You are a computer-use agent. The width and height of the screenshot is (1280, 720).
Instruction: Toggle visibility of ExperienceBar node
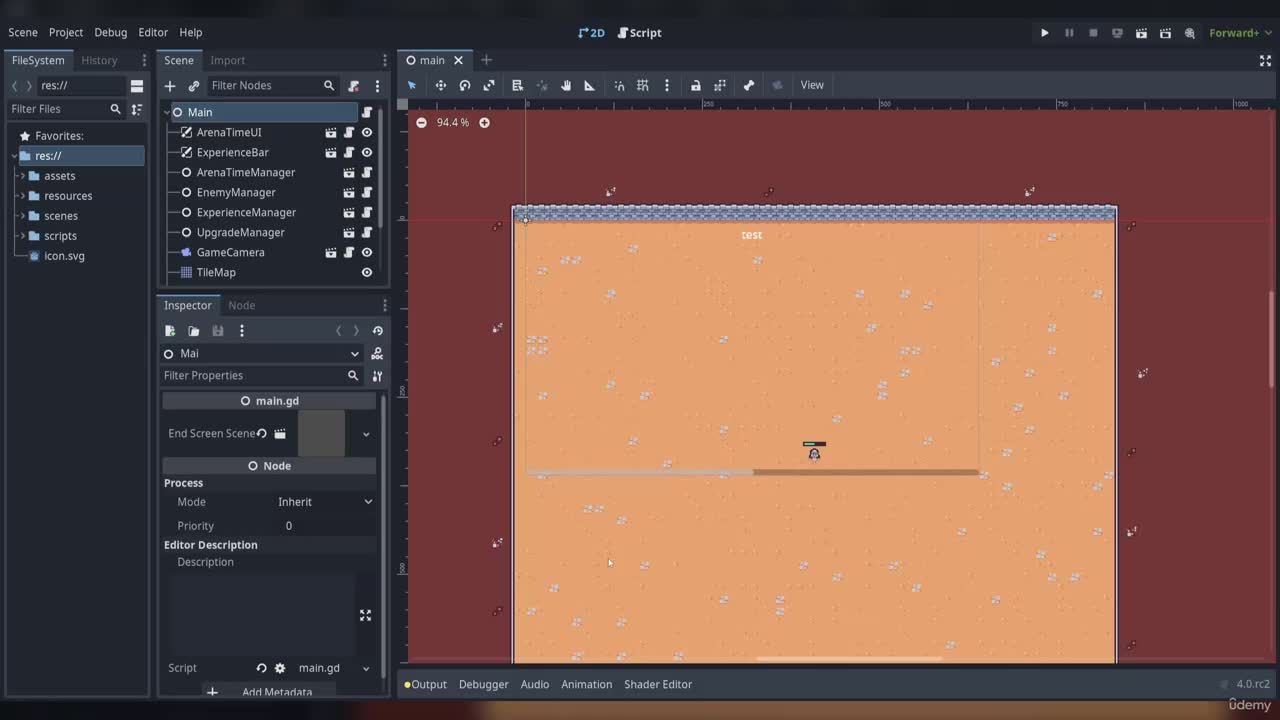(367, 152)
